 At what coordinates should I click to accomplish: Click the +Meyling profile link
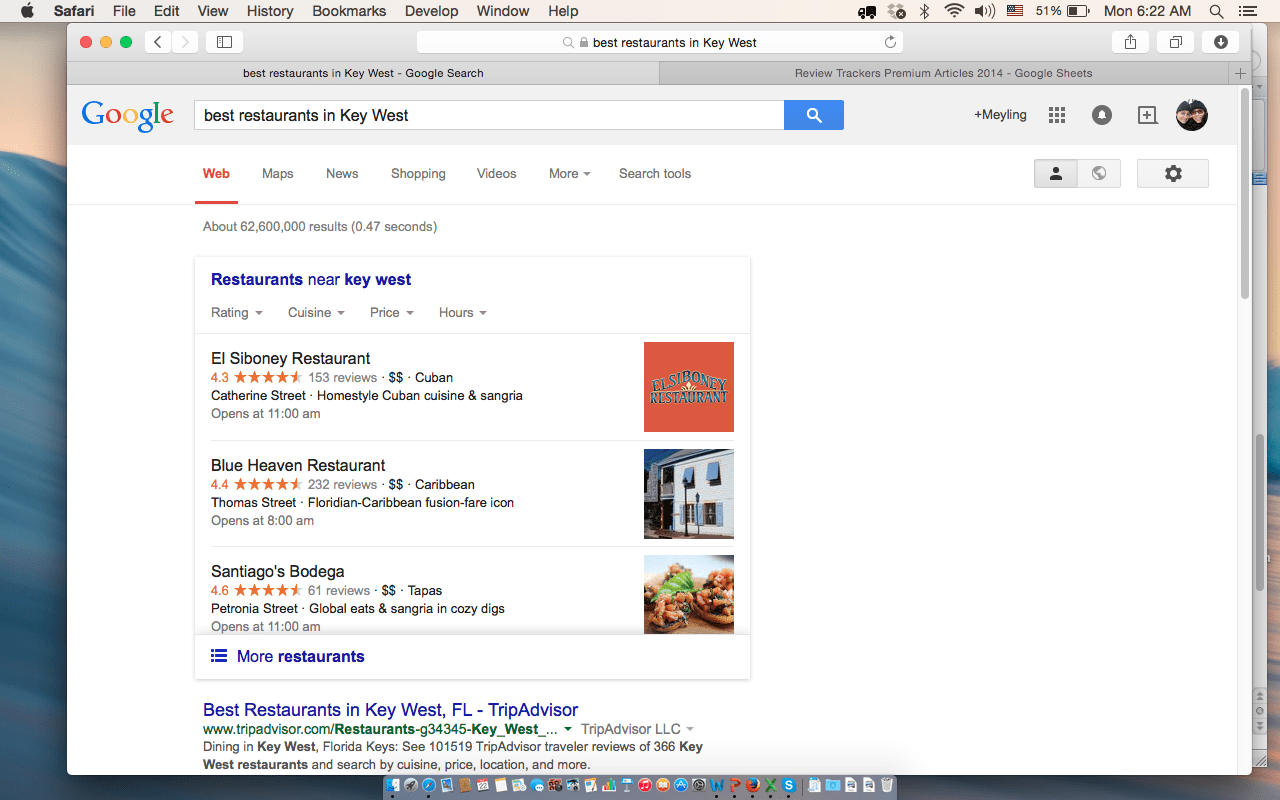1000,115
